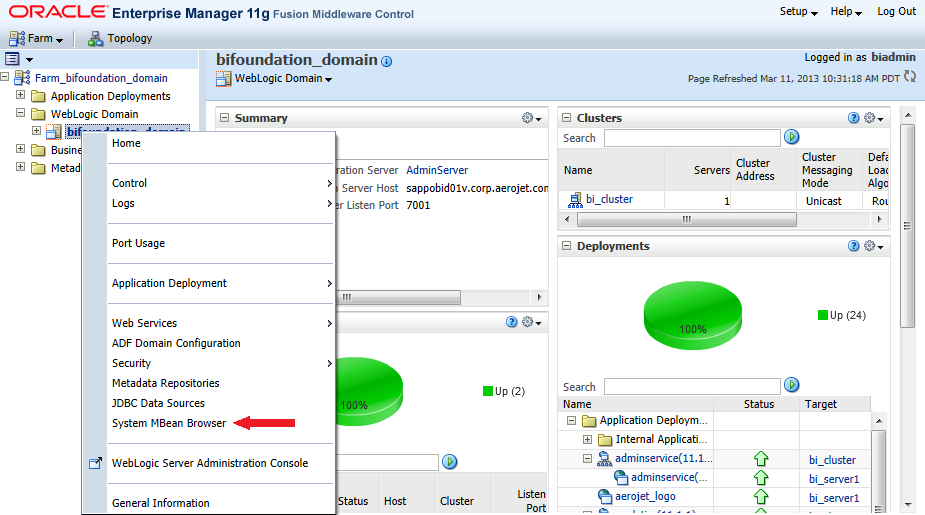The width and height of the screenshot is (925, 515).
Task: Open the Help menu
Action: 846,12
